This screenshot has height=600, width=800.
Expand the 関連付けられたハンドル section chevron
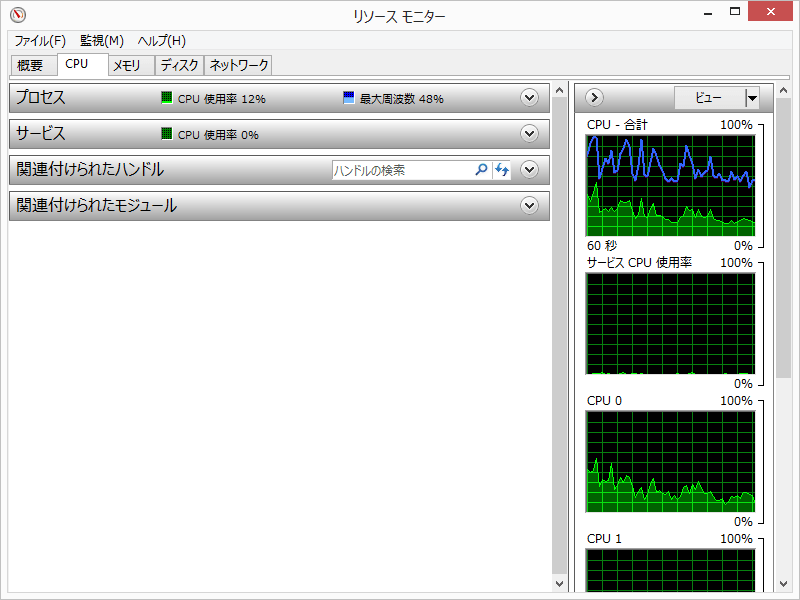pyautogui.click(x=530, y=169)
